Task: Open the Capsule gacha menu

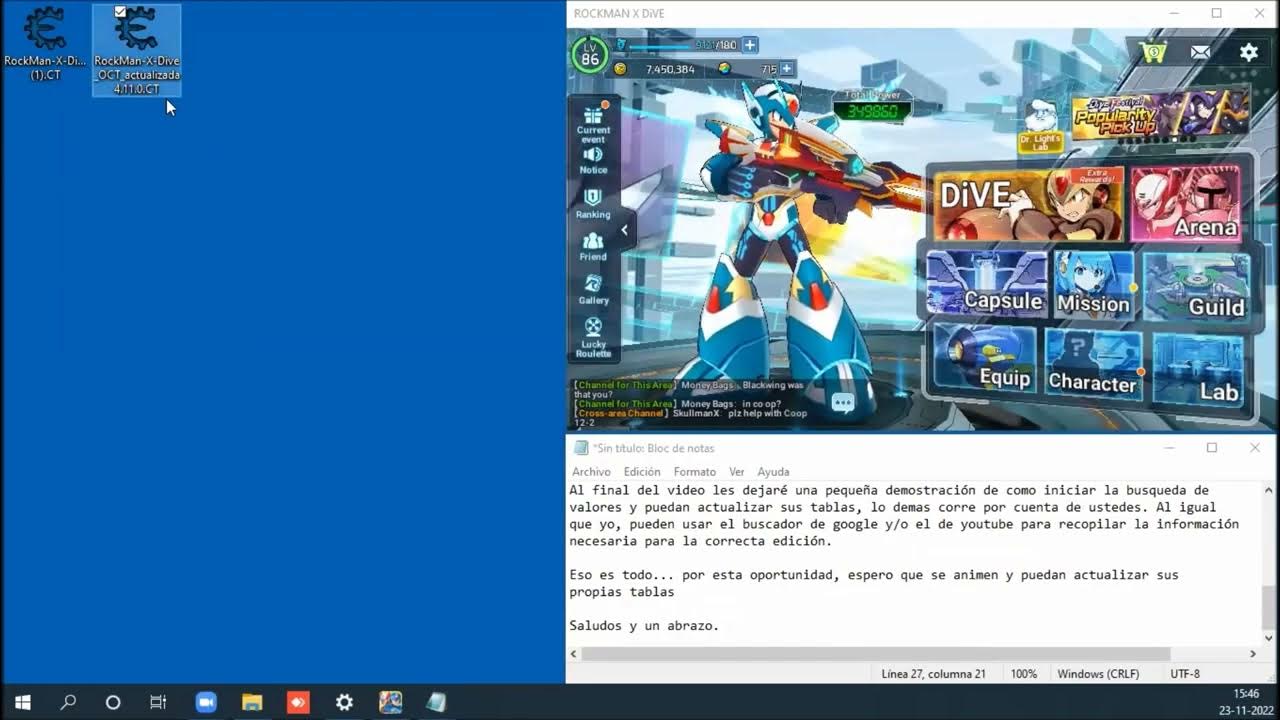Action: coord(986,284)
